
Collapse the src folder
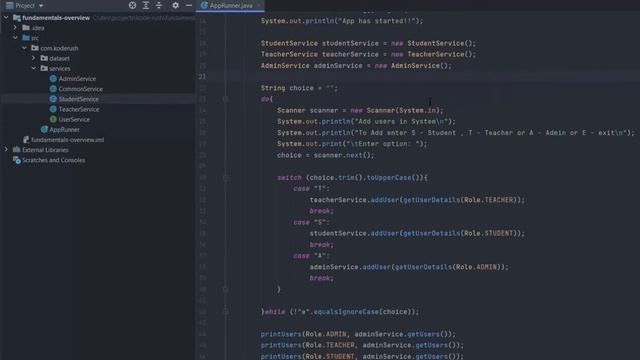[15, 38]
